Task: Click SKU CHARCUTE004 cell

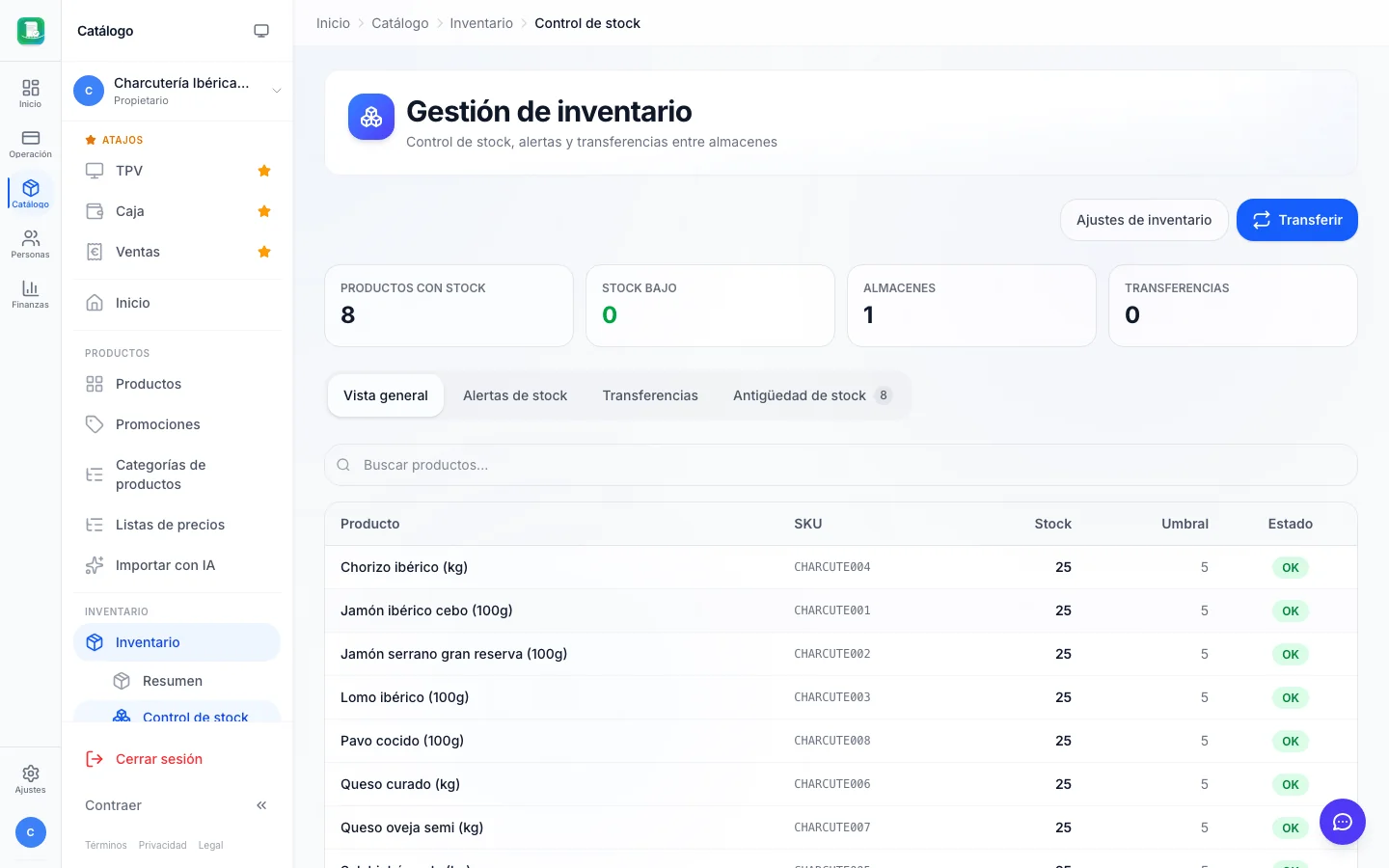Action: tap(832, 567)
